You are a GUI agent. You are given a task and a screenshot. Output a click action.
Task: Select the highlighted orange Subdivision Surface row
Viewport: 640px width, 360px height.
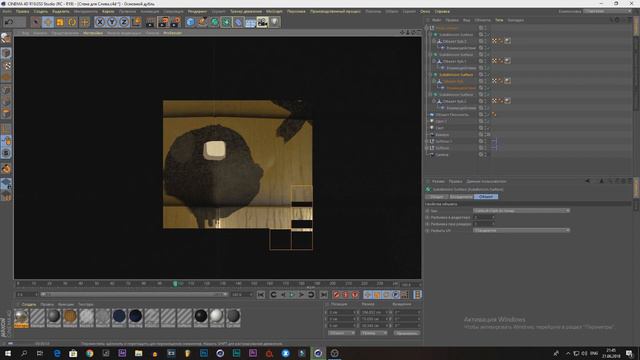pyautogui.click(x=456, y=75)
